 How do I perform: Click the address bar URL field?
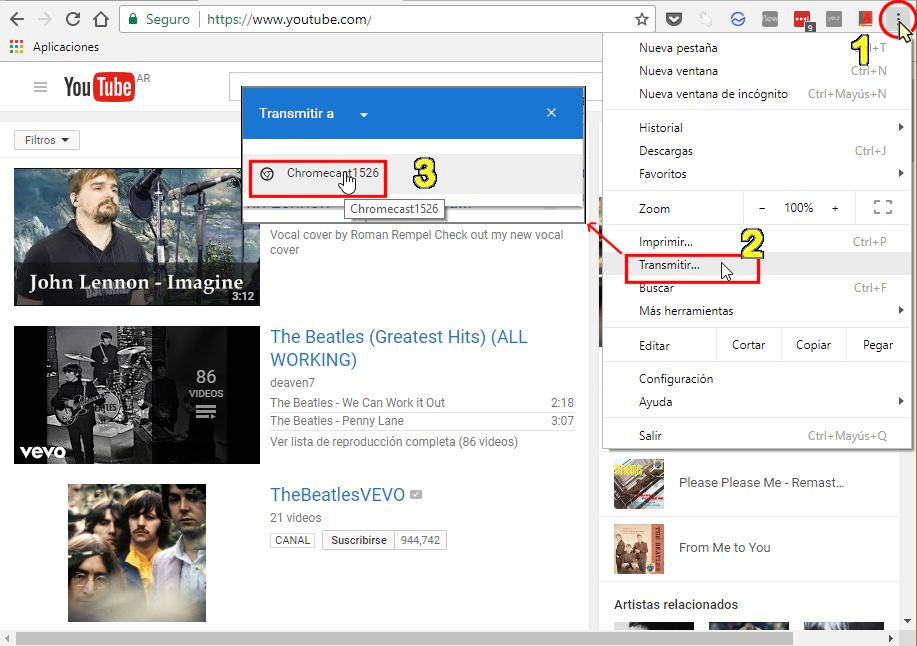387,19
